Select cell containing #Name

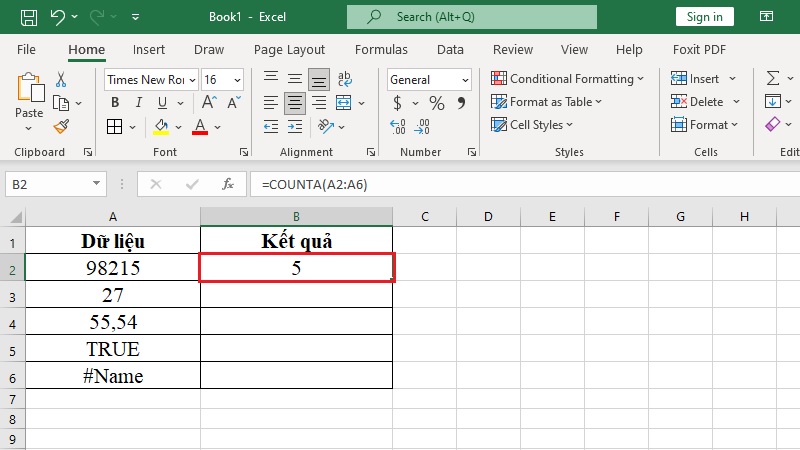[x=113, y=376]
